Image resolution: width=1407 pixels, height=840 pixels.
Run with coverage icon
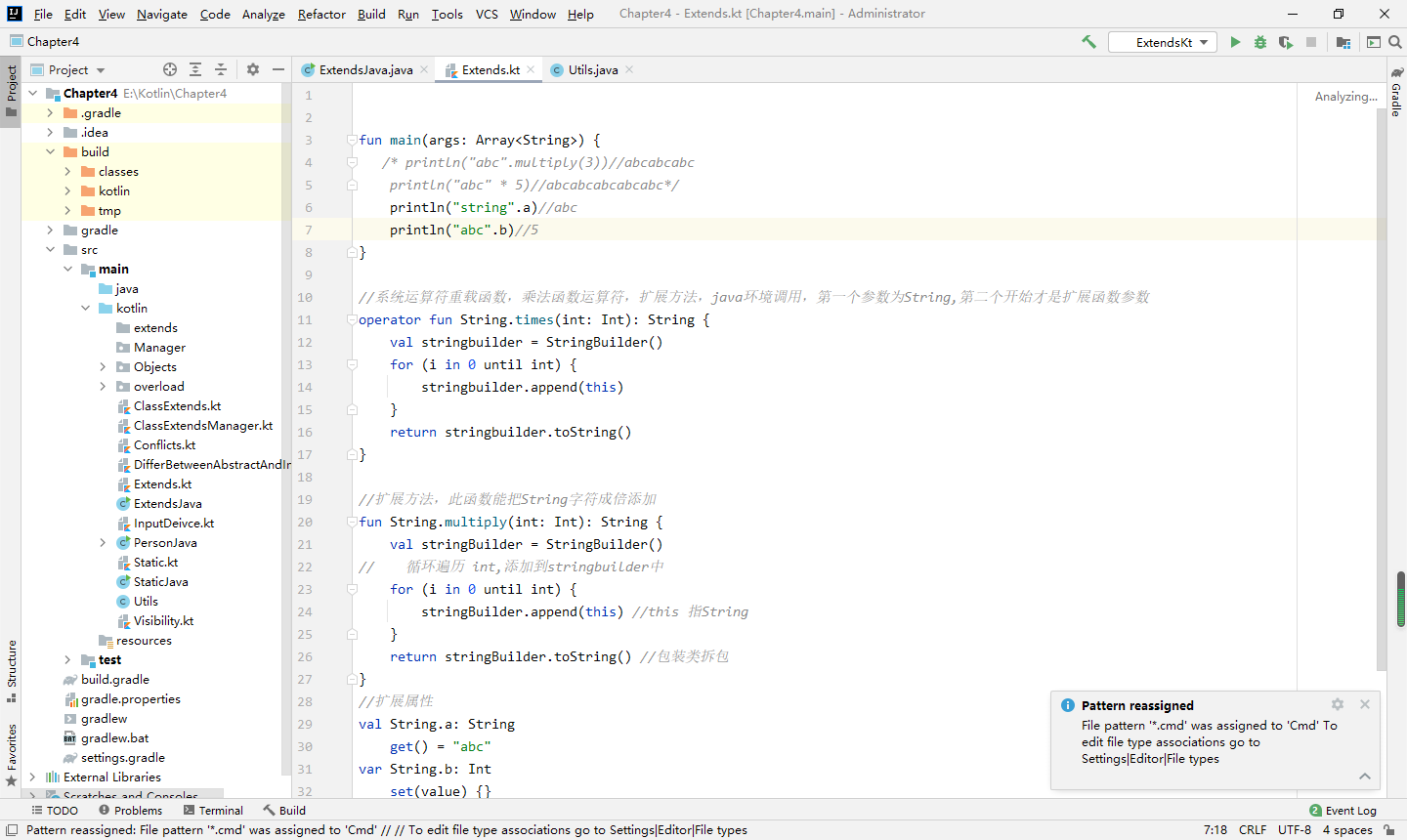tap(1286, 42)
